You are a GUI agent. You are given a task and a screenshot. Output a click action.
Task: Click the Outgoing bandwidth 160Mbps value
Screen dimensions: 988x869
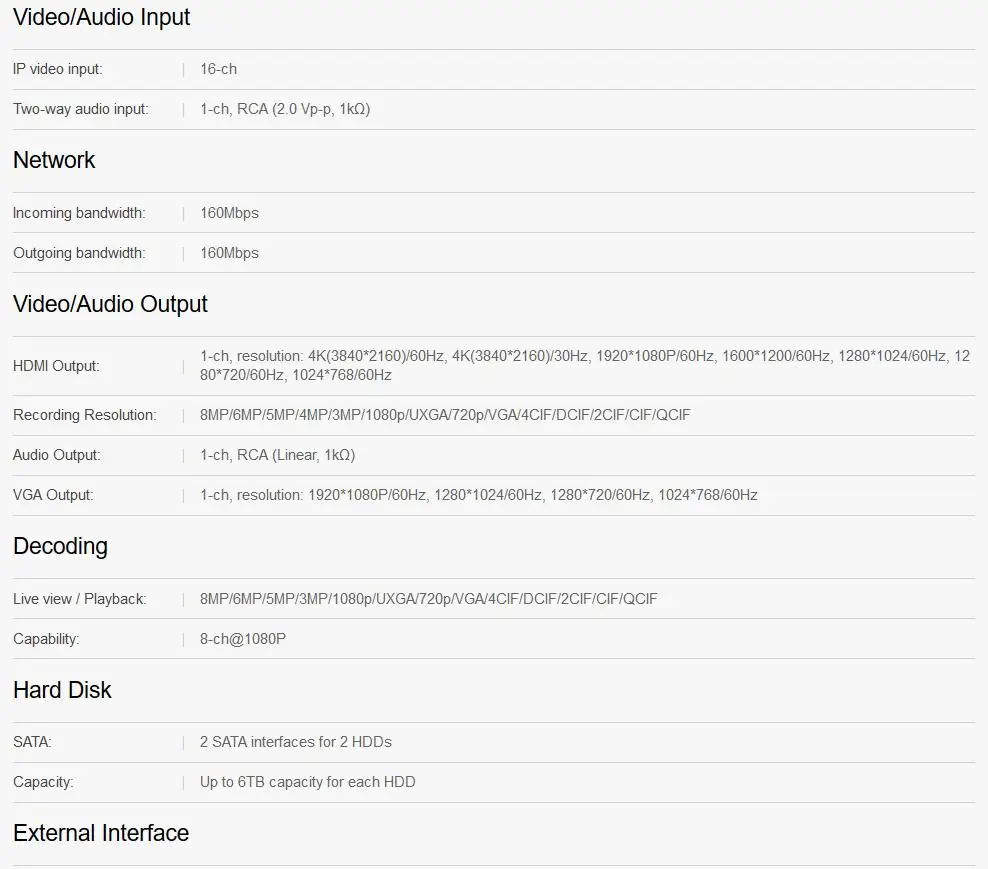[x=229, y=253]
